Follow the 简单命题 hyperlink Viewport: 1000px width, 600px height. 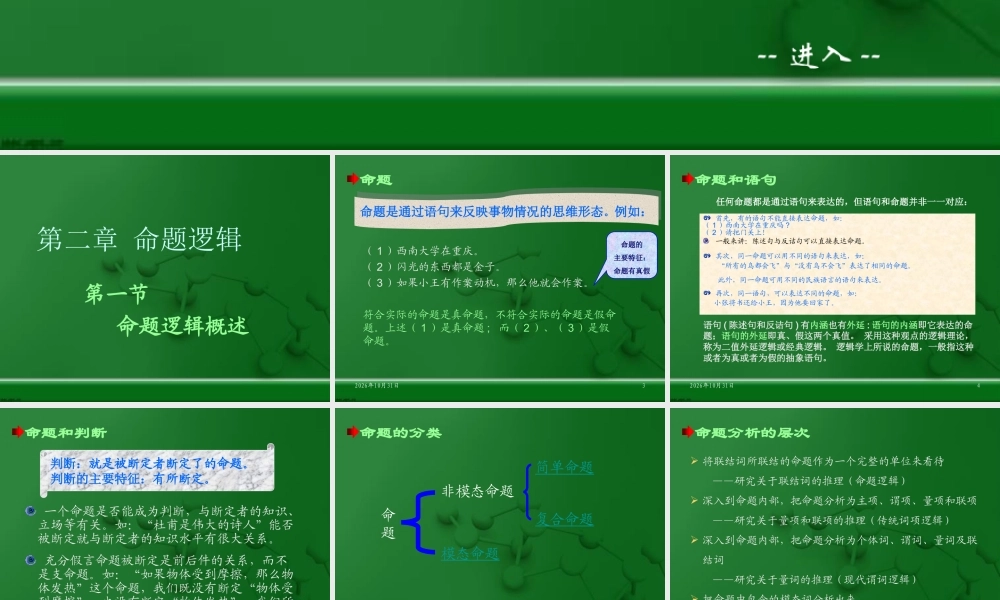coord(564,467)
